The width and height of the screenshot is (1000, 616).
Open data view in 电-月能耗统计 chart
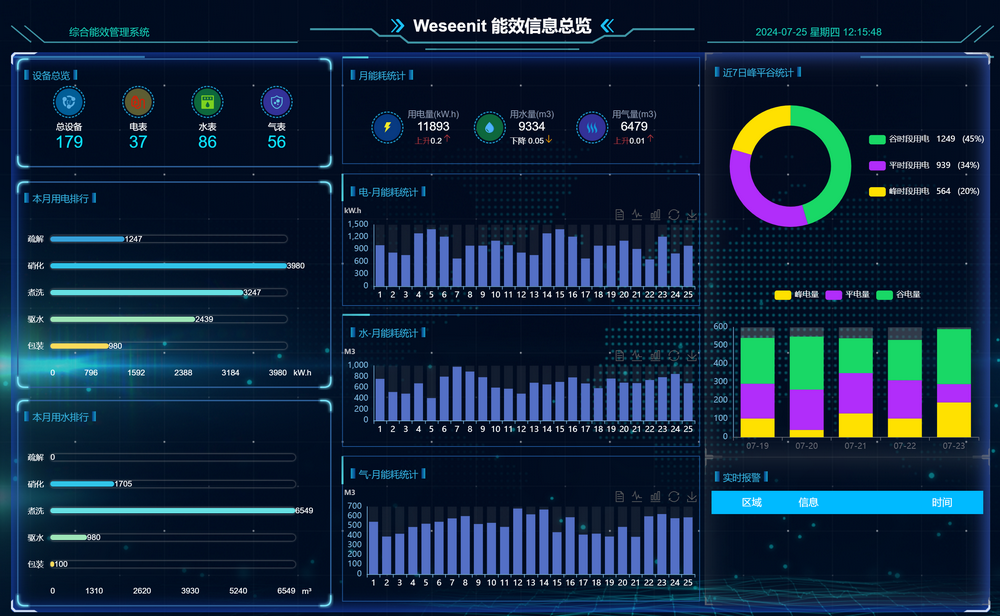pyautogui.click(x=620, y=215)
